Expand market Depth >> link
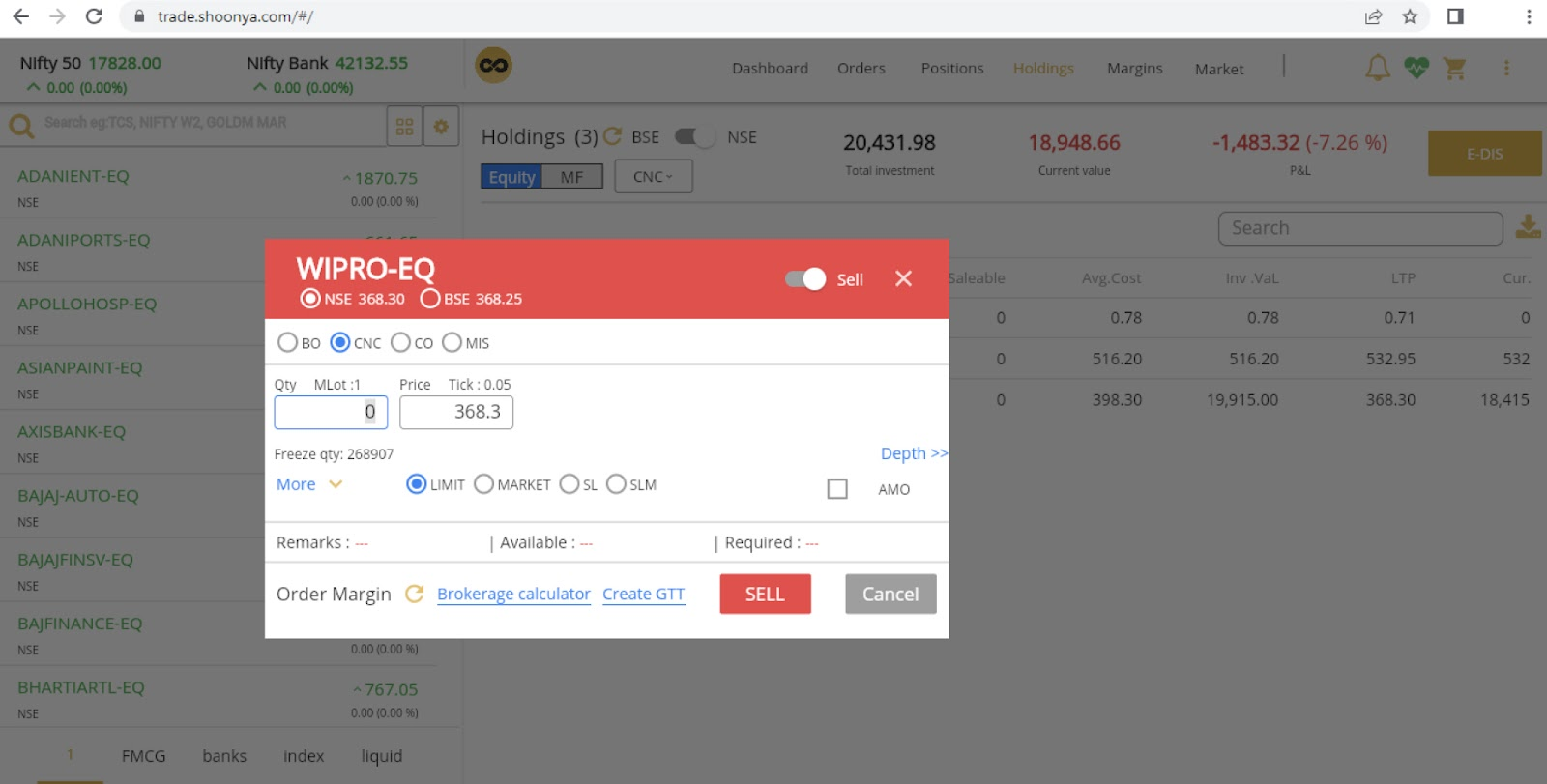1547x784 pixels. click(x=914, y=453)
